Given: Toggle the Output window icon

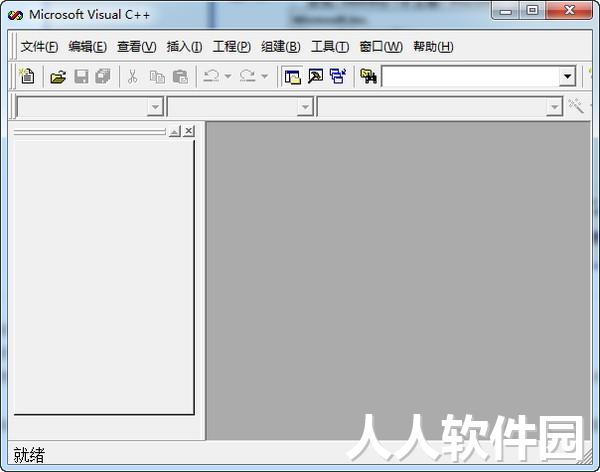Looking at the screenshot, I should (315, 76).
